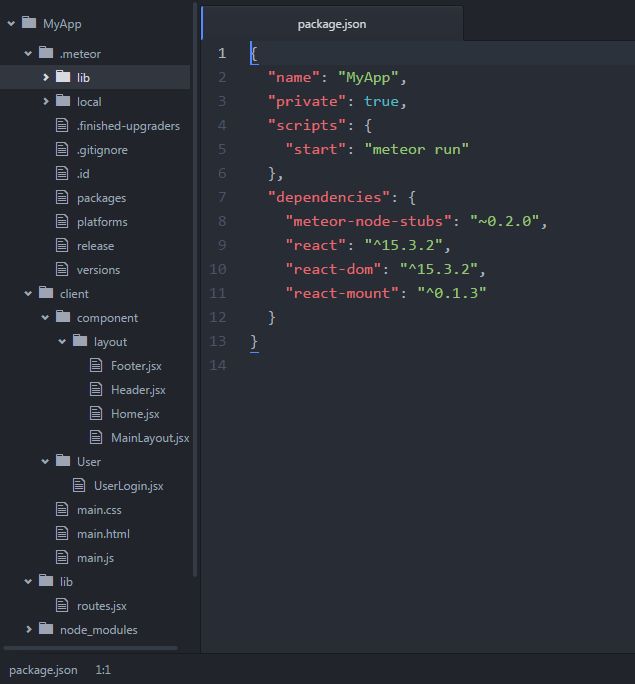Select the lib folder under .meteor

(95, 78)
